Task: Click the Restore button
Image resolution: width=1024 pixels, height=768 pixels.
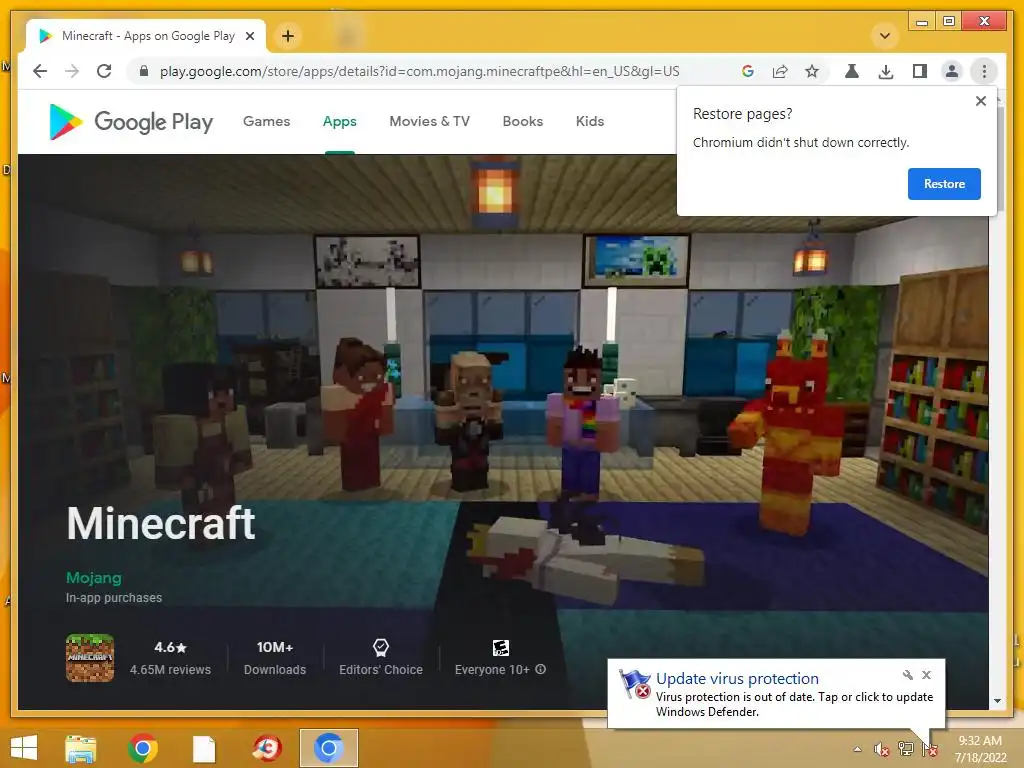Action: tap(944, 184)
